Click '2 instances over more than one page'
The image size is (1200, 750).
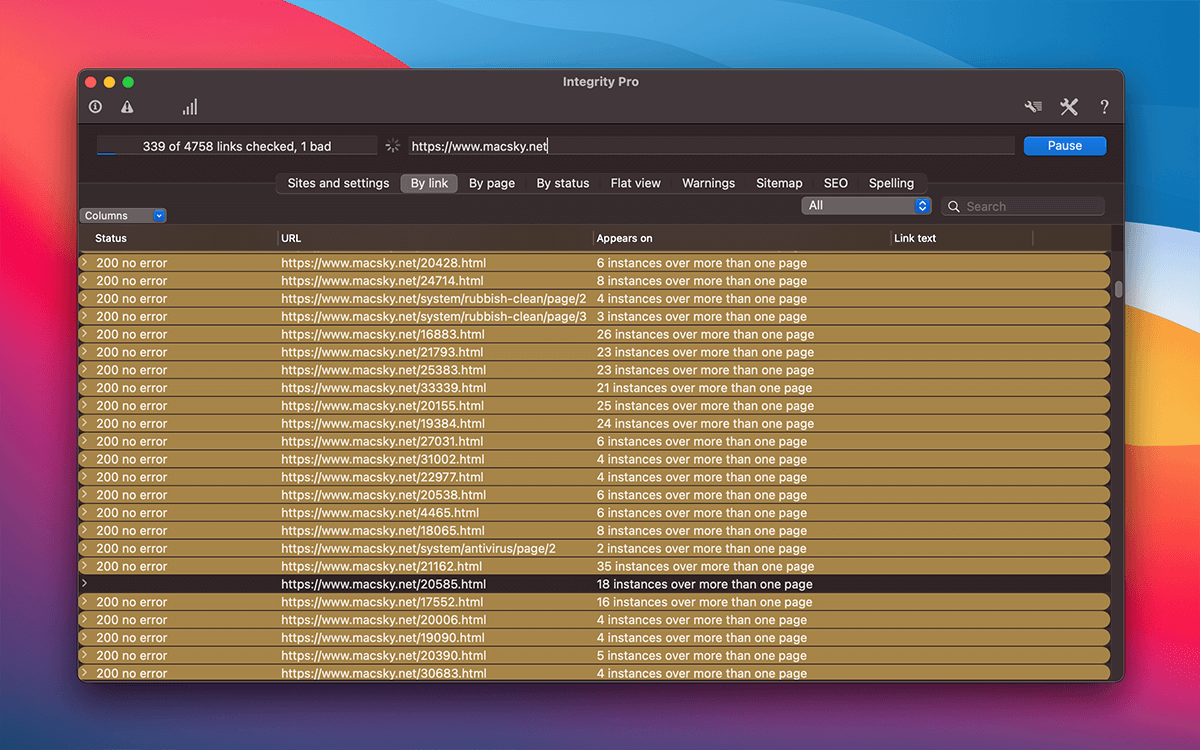pyautogui.click(x=701, y=548)
